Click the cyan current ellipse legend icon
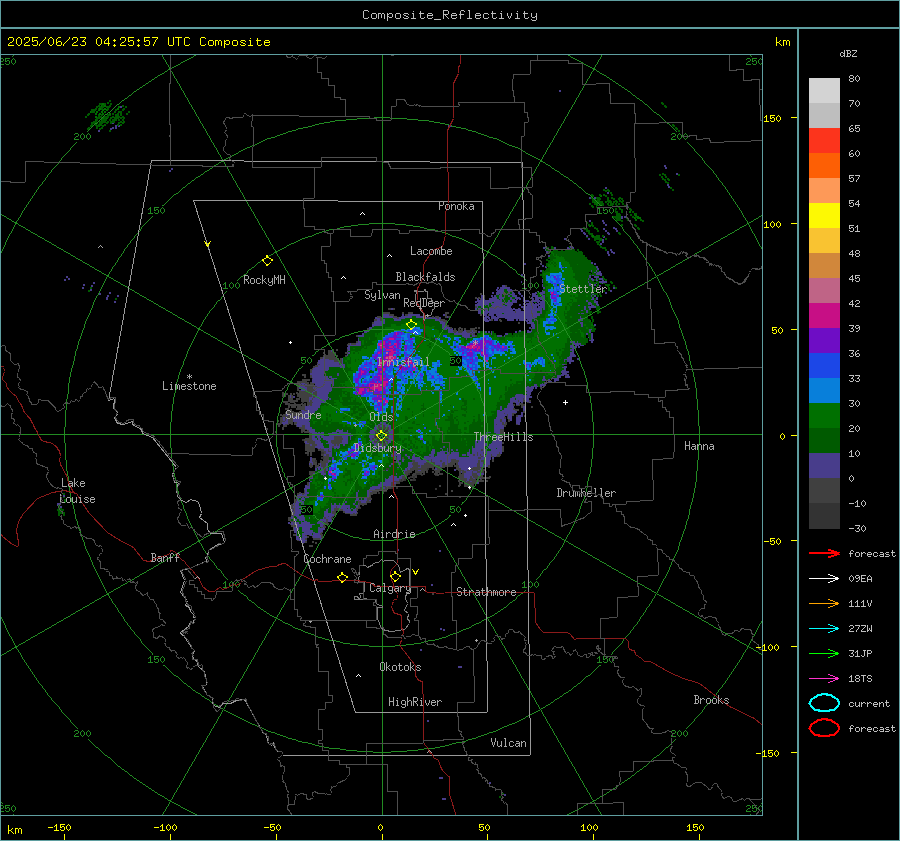This screenshot has height=841, width=900. coord(824,703)
